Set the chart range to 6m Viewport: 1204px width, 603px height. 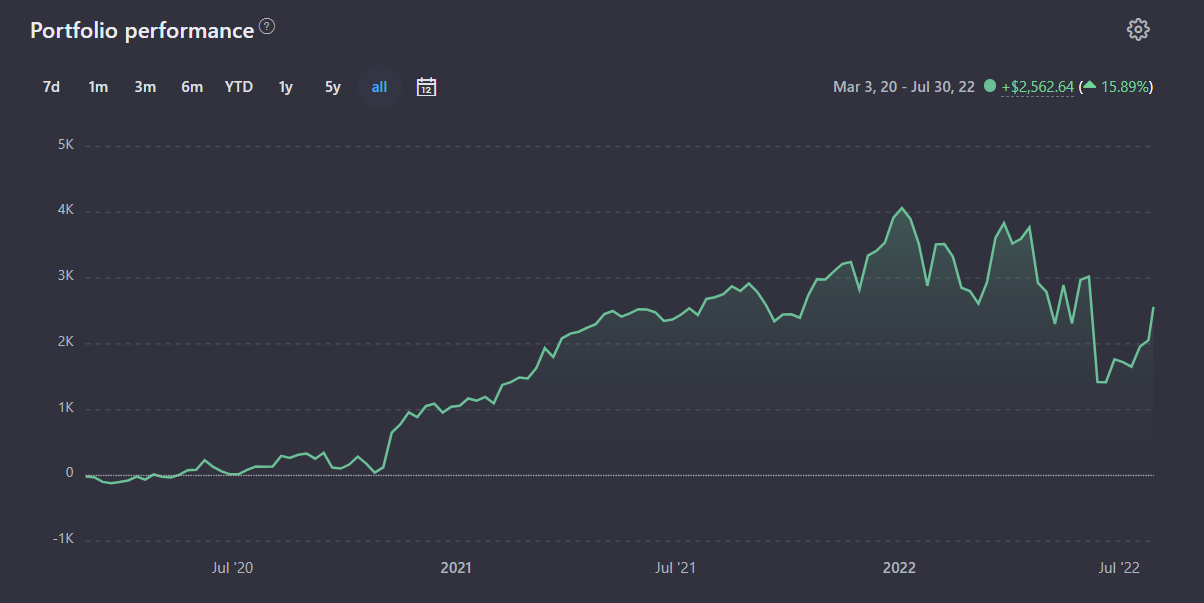192,87
